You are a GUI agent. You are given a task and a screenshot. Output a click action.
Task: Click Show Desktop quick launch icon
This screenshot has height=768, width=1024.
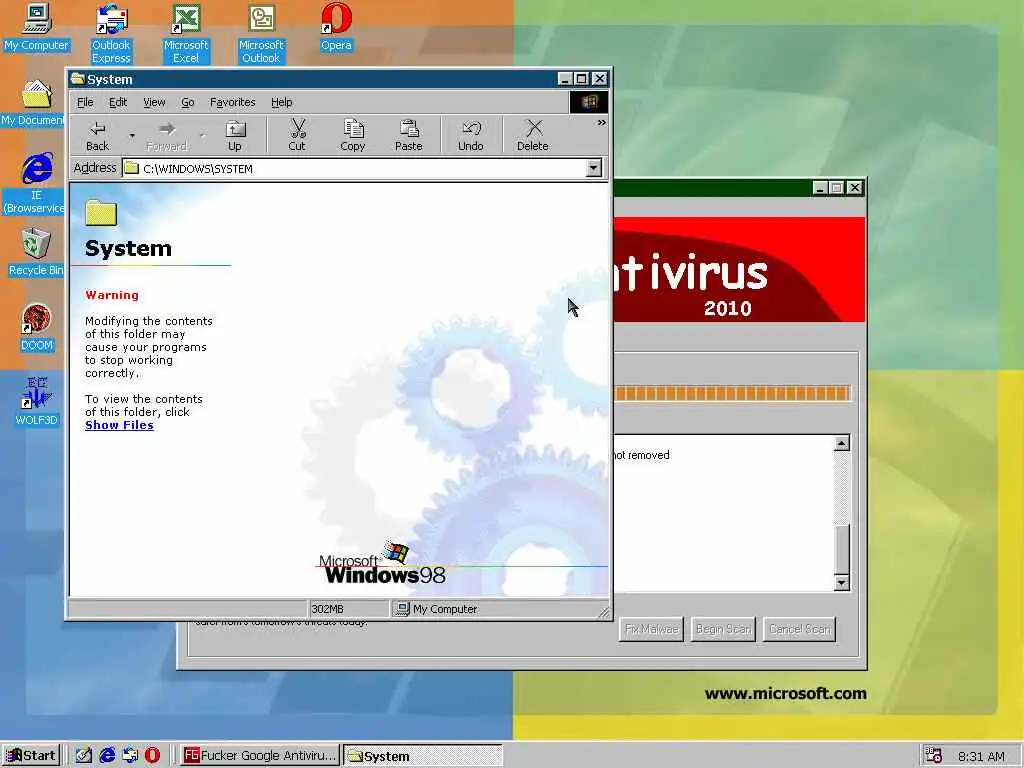(x=84, y=756)
